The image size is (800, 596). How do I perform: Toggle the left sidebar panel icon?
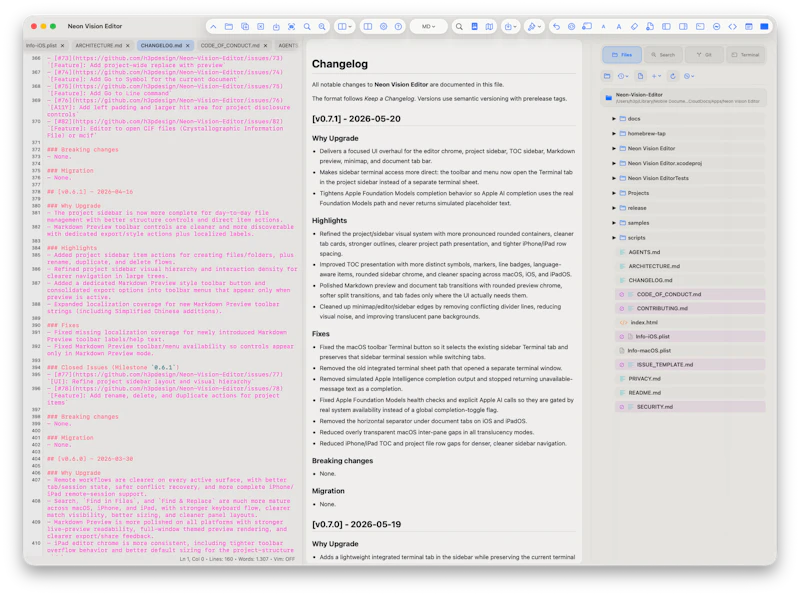point(666,27)
